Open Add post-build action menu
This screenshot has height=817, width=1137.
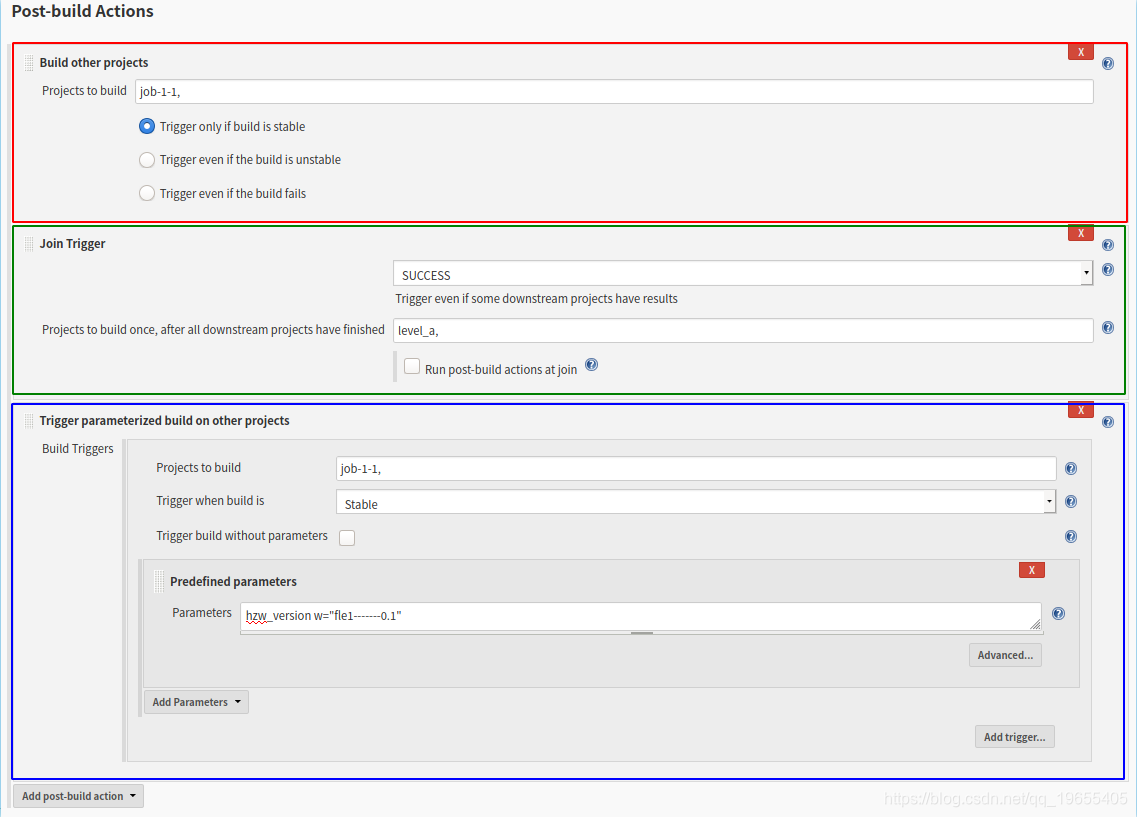(78, 796)
